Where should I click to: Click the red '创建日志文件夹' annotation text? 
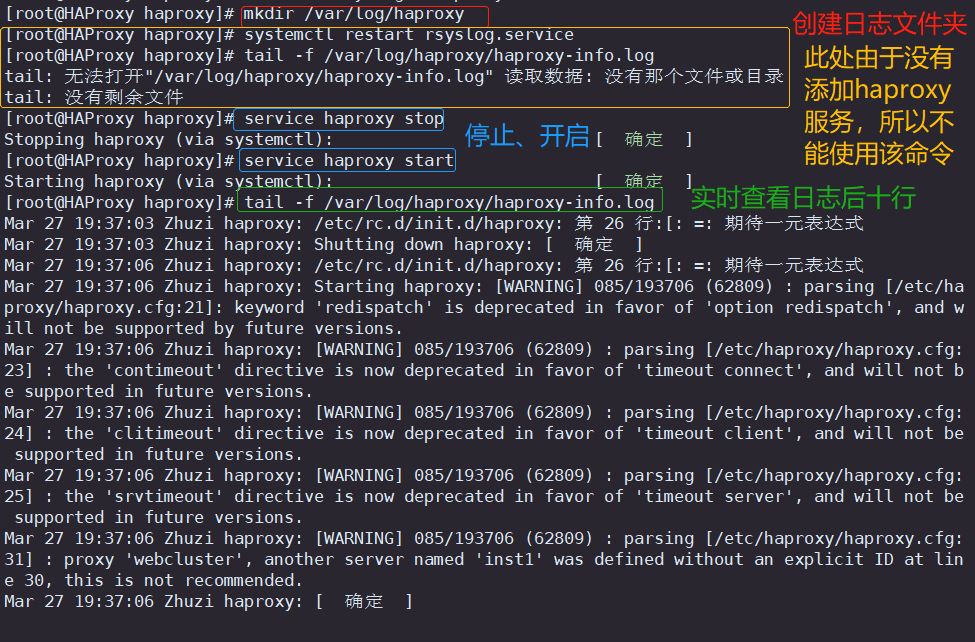(879, 24)
